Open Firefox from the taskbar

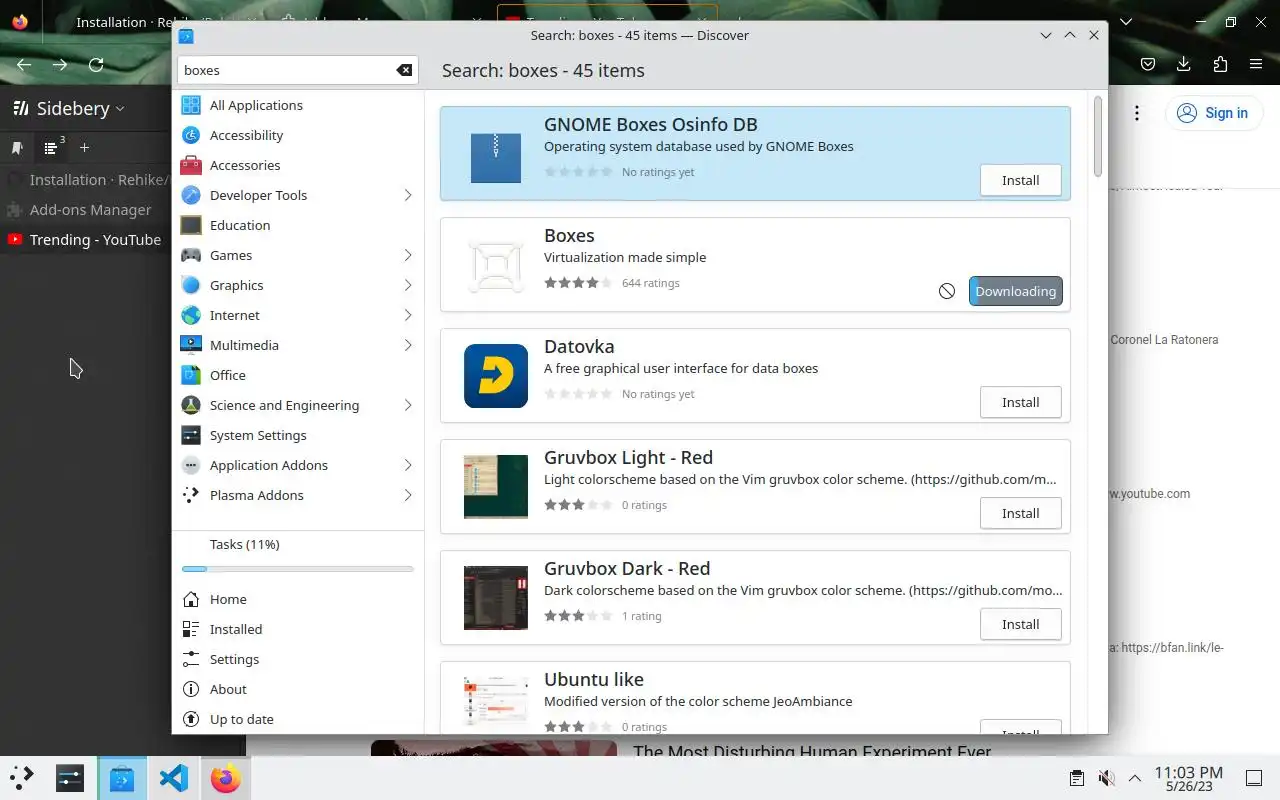226,778
